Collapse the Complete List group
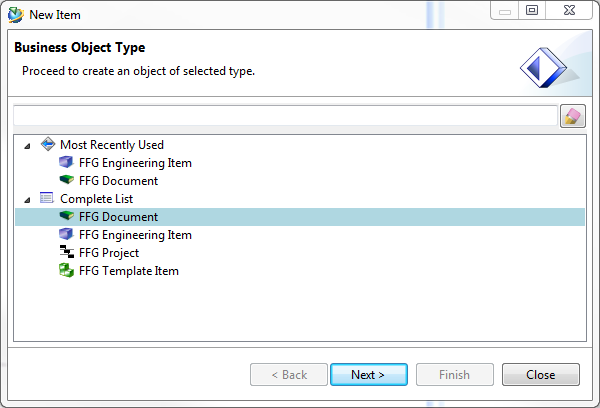 (x=27, y=200)
